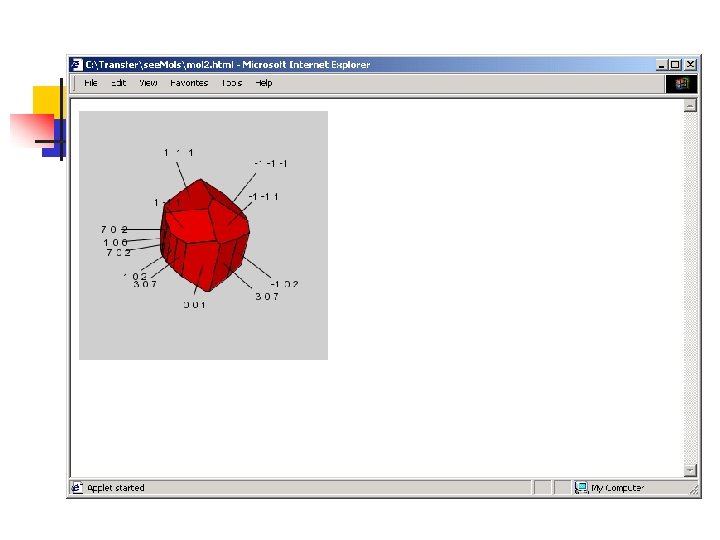Open the Help menu
The height and width of the screenshot is (540, 720).
[264, 83]
